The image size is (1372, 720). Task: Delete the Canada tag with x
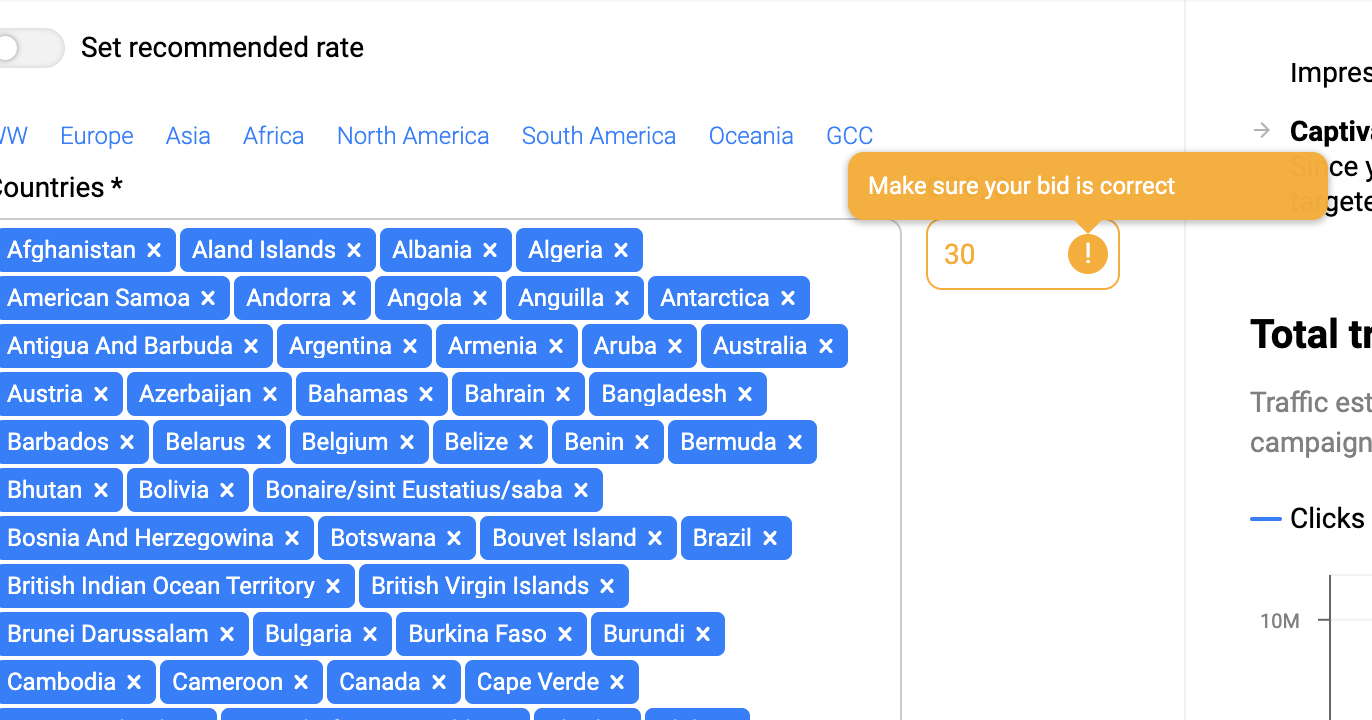click(439, 682)
